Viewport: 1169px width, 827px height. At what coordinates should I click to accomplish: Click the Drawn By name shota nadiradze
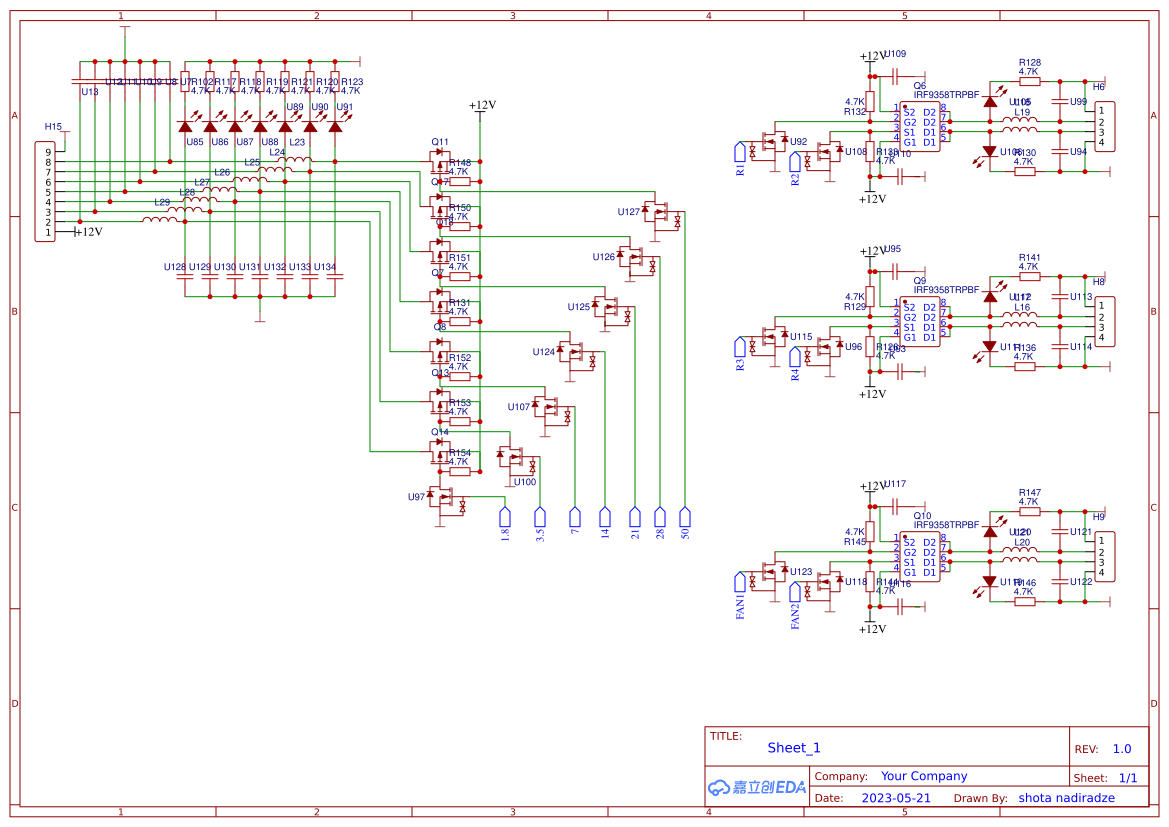click(x=1065, y=797)
